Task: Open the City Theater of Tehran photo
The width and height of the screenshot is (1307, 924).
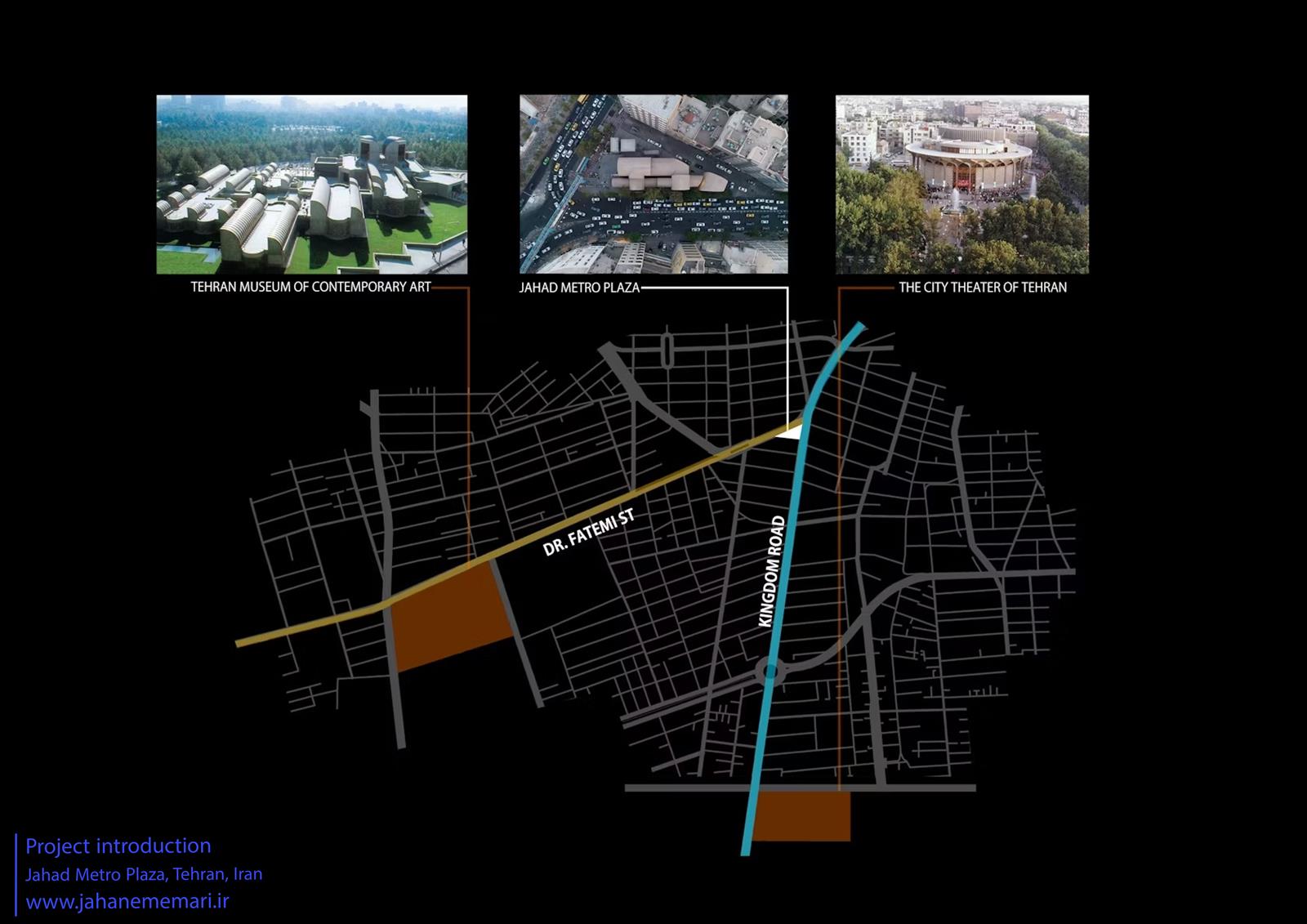Action: click(961, 185)
